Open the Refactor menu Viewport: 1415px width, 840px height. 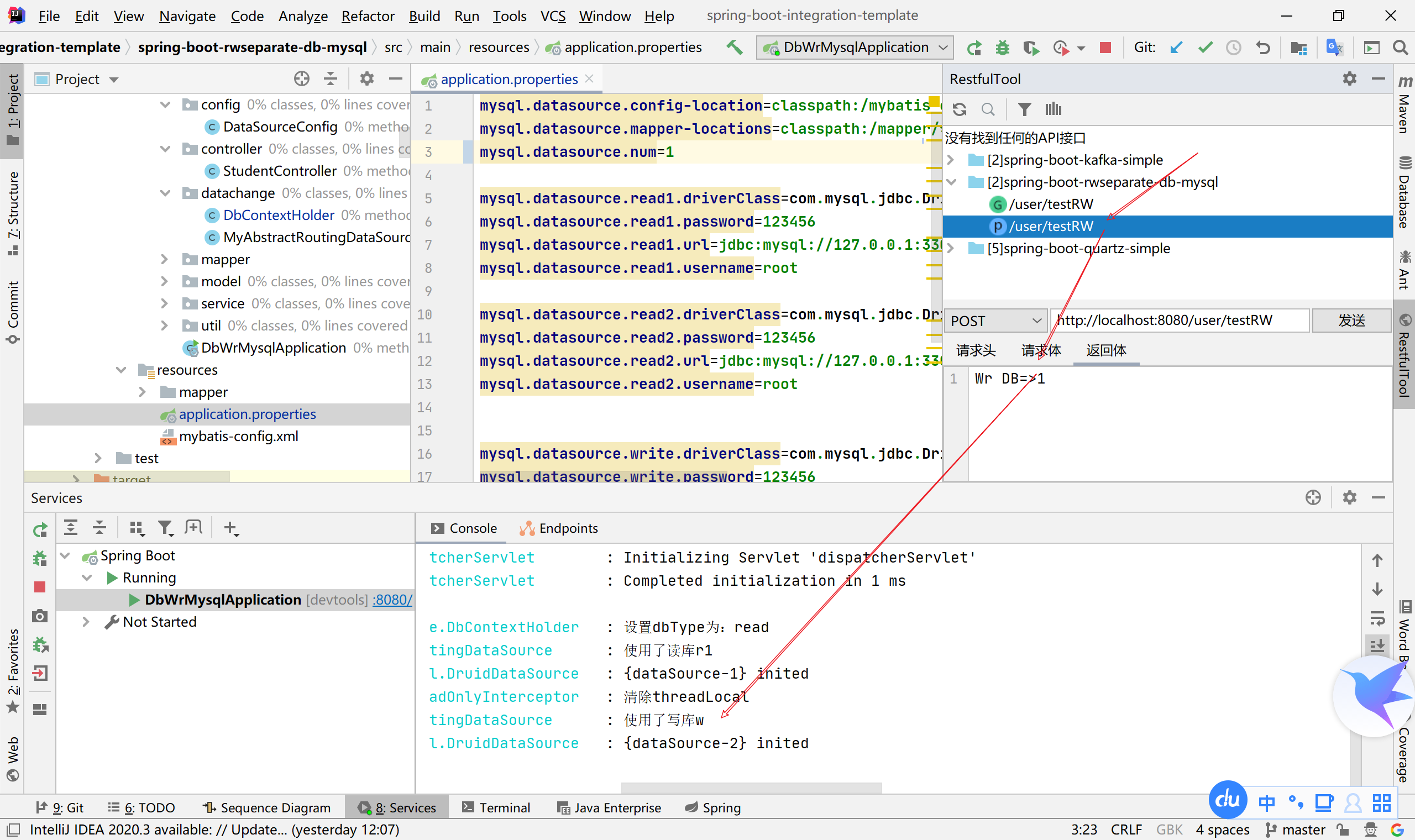tap(368, 16)
